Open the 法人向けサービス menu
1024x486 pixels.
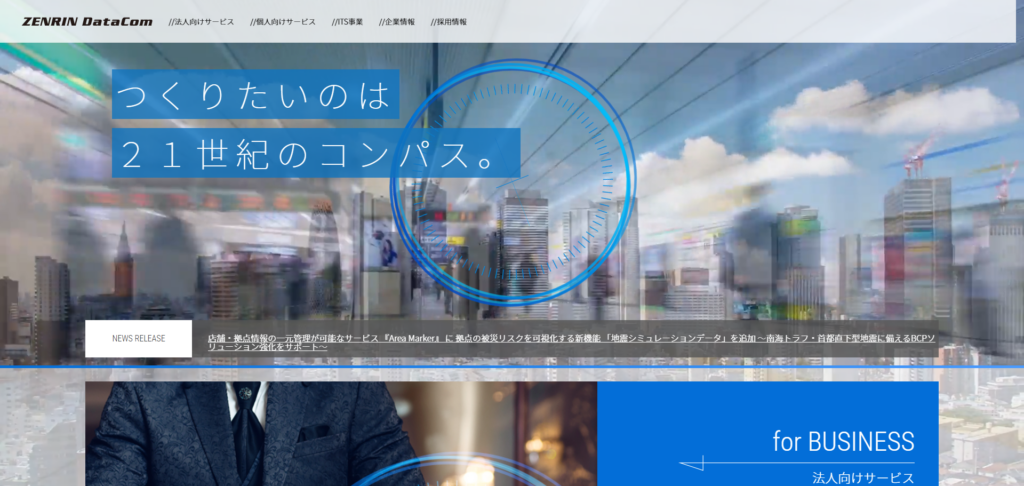coord(201,22)
